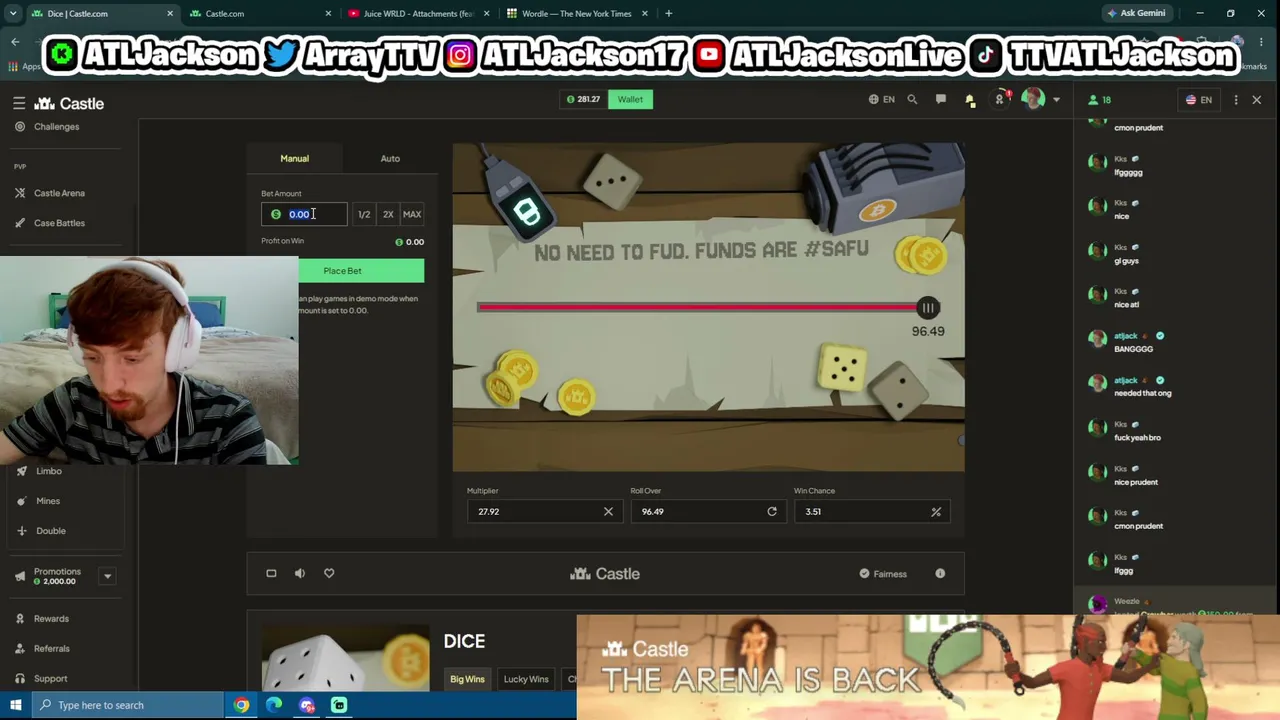Click the Dice game thumbnail image
1280x720 pixels.
tap(345, 658)
